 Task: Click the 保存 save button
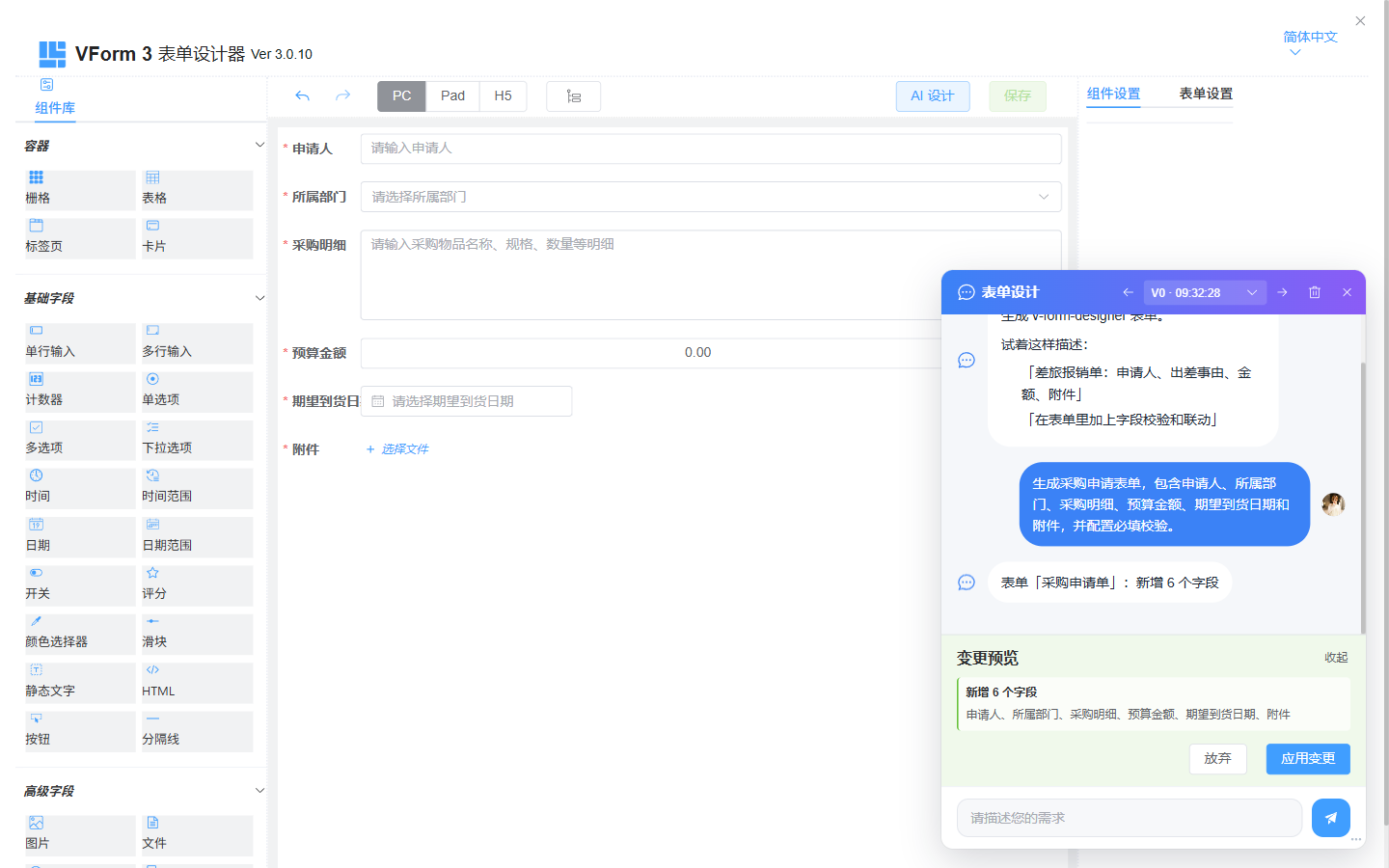[1018, 96]
